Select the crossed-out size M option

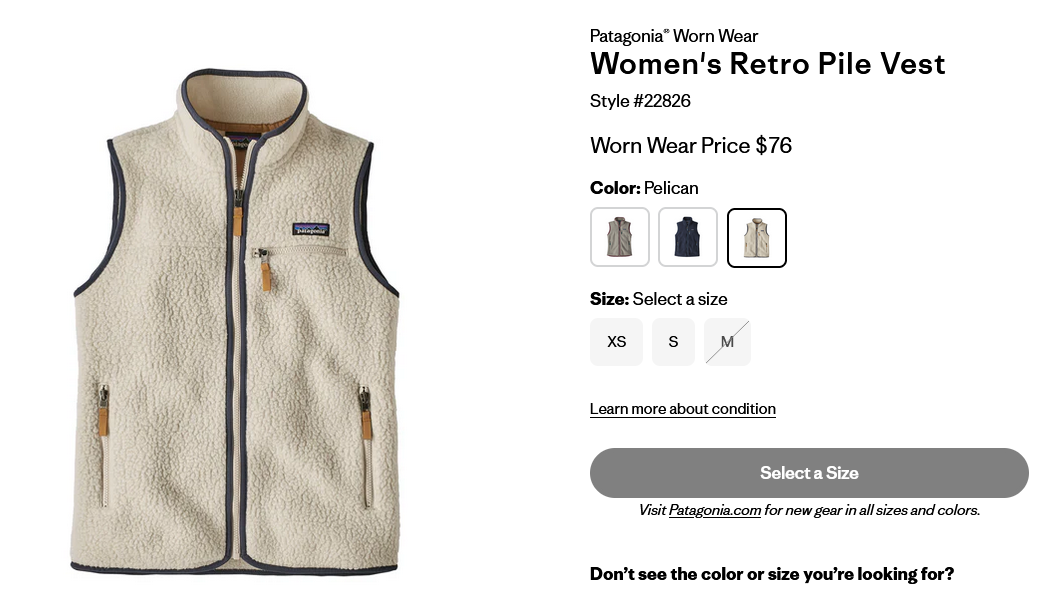pos(727,342)
